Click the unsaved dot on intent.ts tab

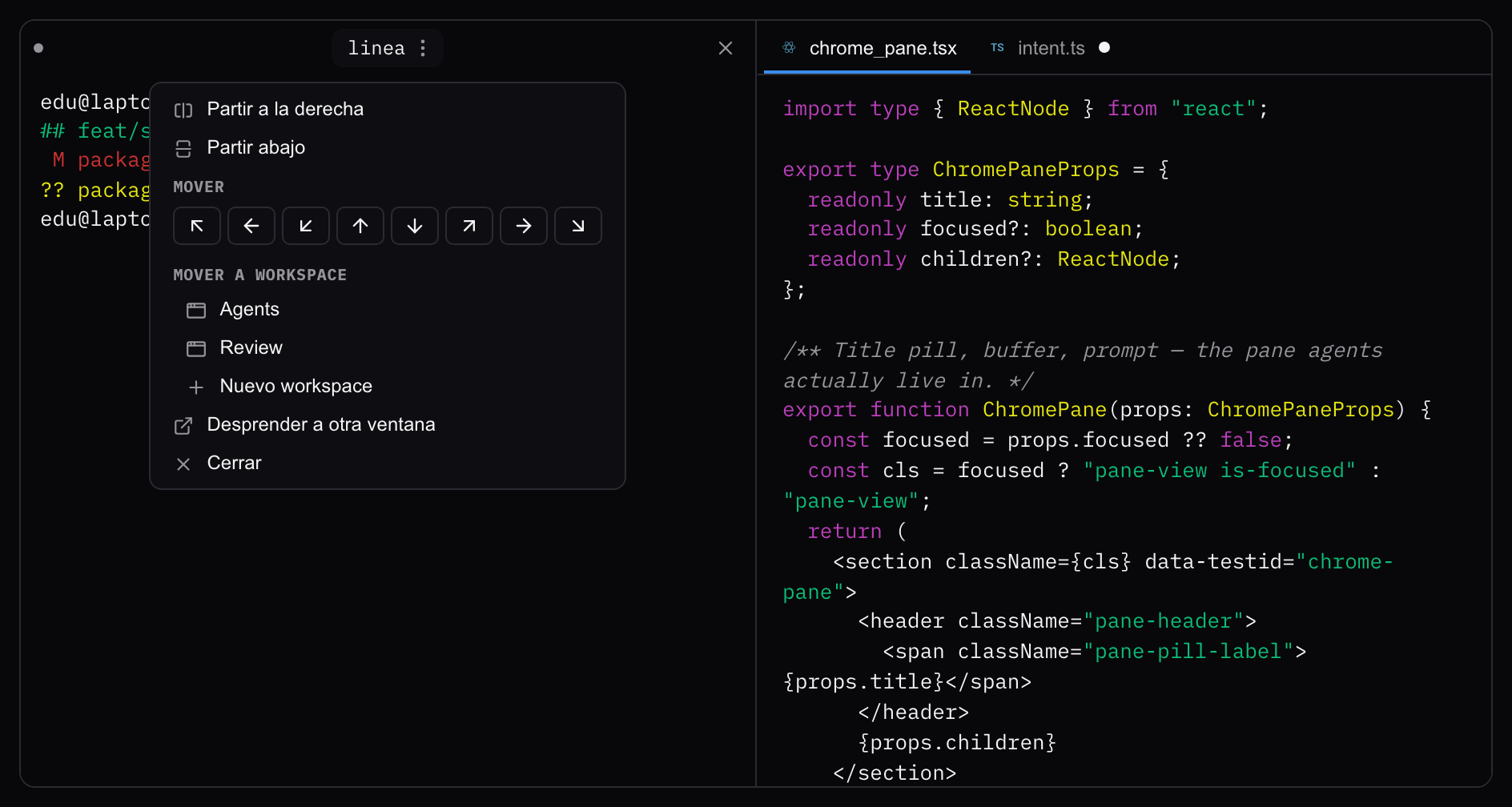[1104, 47]
